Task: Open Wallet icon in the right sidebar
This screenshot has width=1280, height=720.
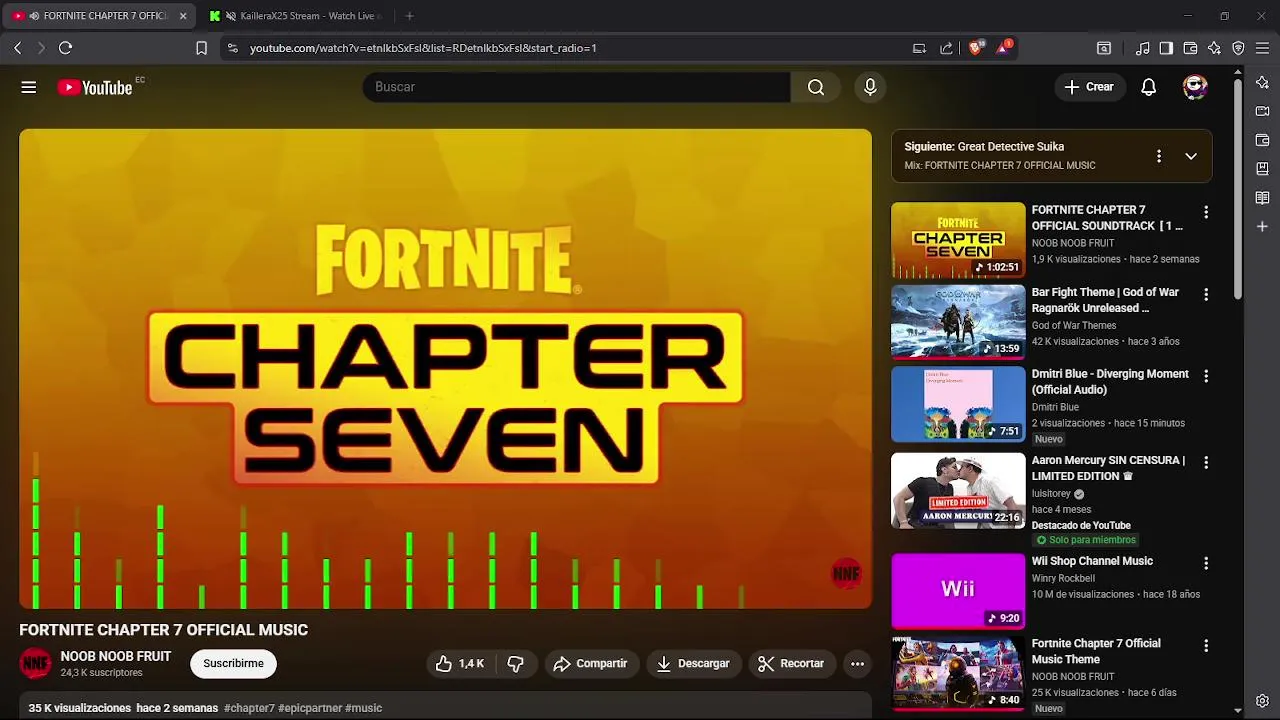Action: (1262, 140)
